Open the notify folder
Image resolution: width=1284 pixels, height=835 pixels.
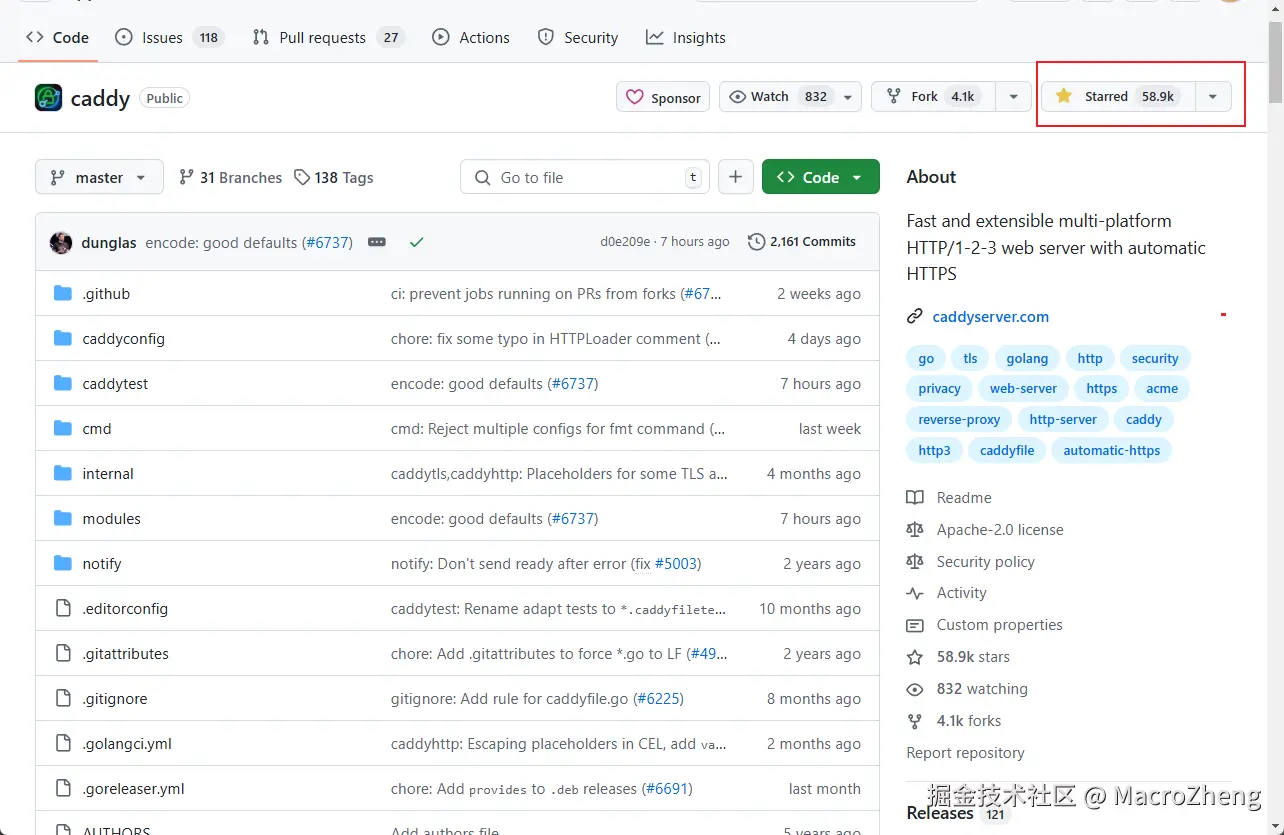pos(102,564)
